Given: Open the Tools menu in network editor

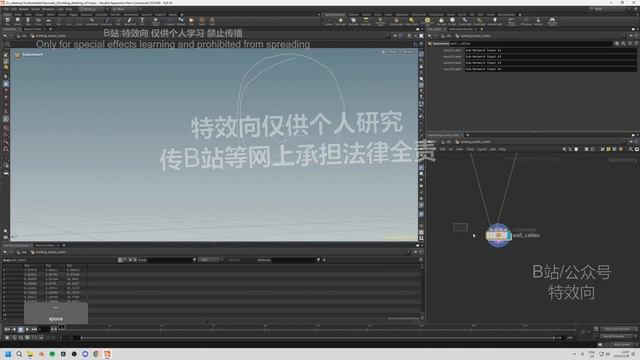Looking at the screenshot, I should (x=470, y=149).
